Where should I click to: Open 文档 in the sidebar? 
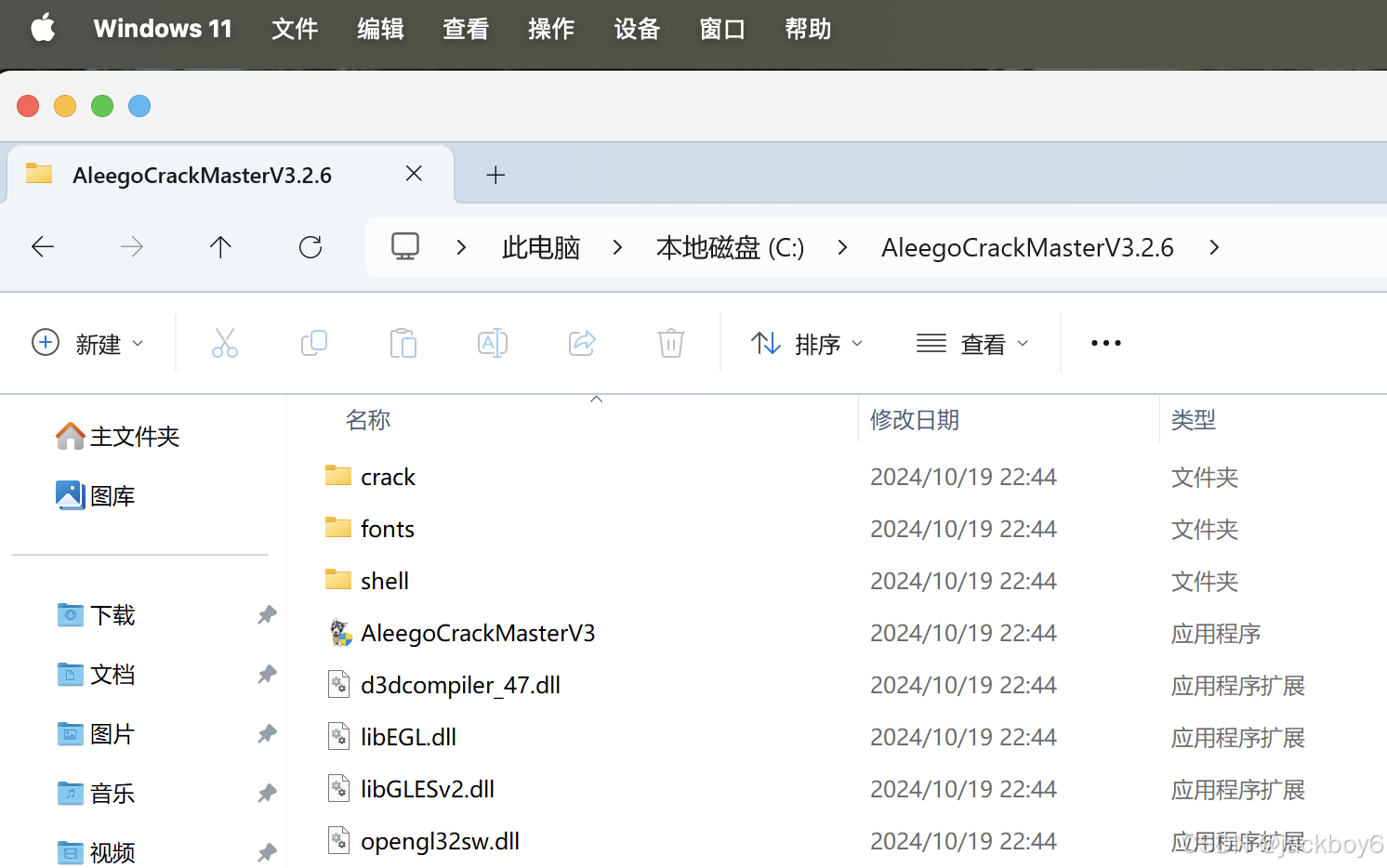96,675
